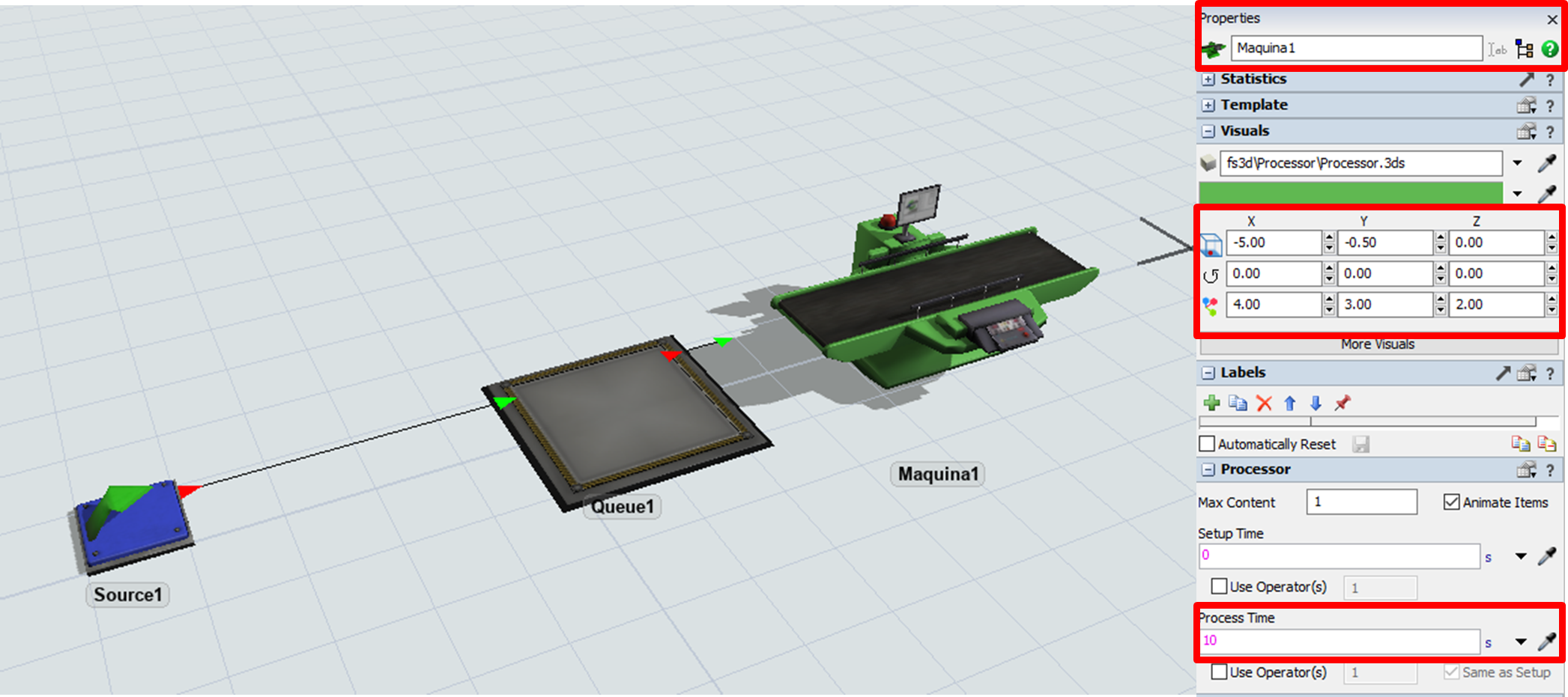Click the green add label plus icon
This screenshot has width=1568, height=697.
(x=1211, y=404)
